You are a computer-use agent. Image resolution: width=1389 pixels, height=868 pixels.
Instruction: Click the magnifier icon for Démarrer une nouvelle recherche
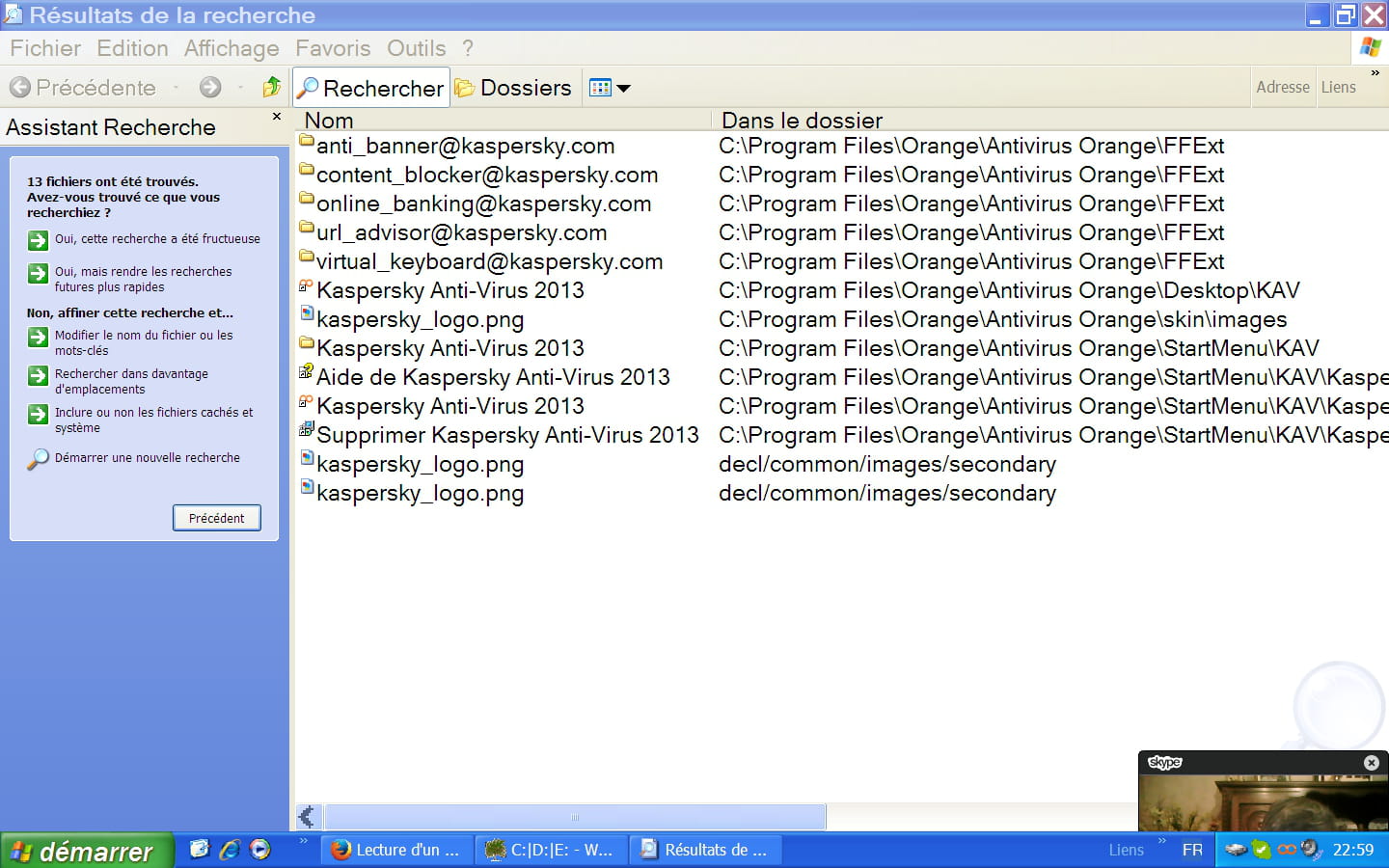[38, 459]
